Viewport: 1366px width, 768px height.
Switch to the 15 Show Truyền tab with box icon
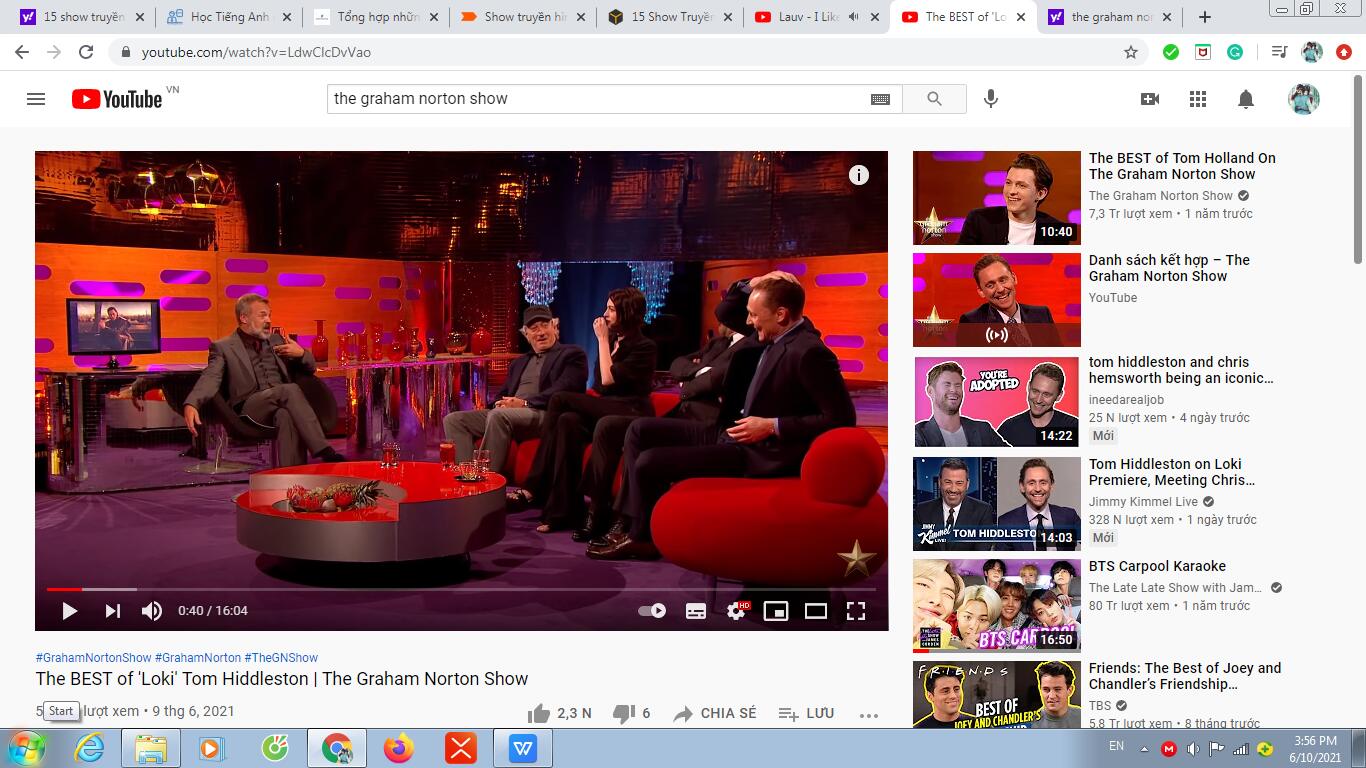point(669,17)
